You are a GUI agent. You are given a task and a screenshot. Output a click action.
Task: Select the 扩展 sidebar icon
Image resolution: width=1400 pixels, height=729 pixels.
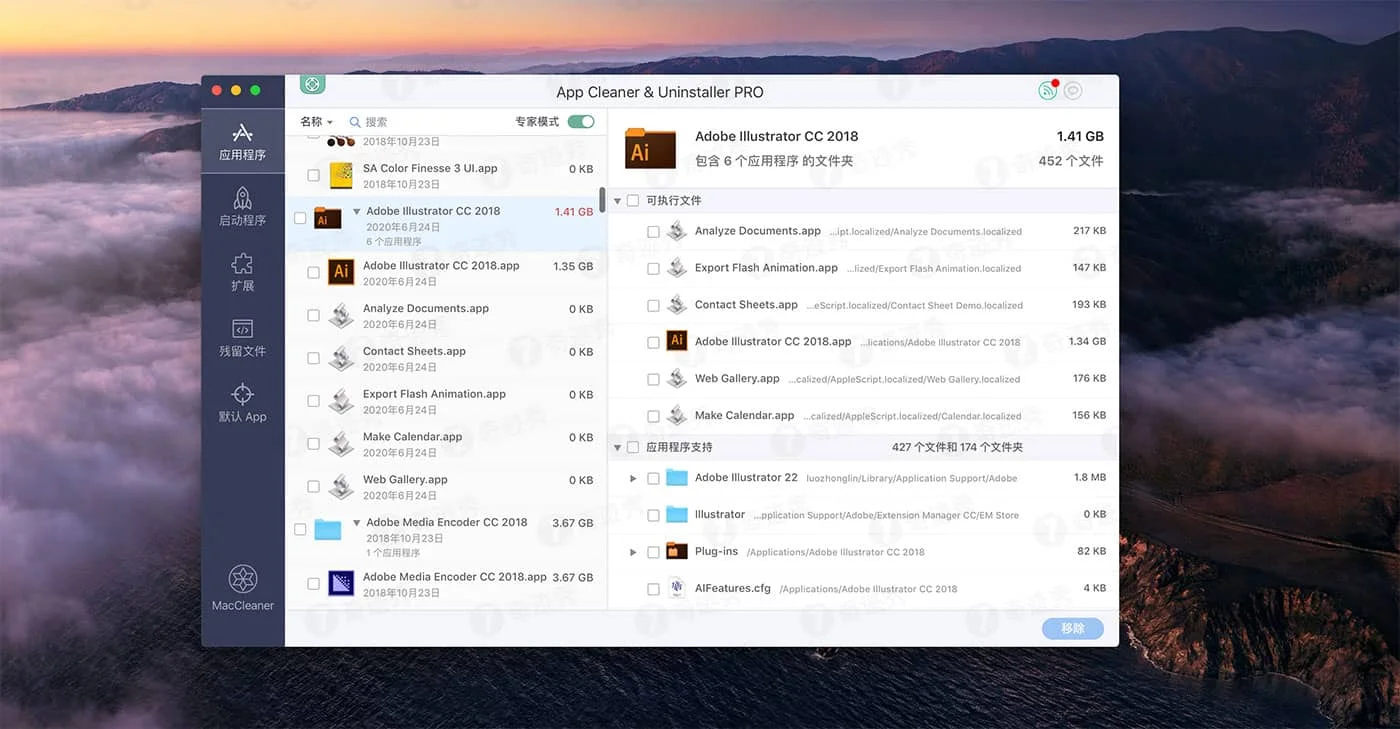242,270
